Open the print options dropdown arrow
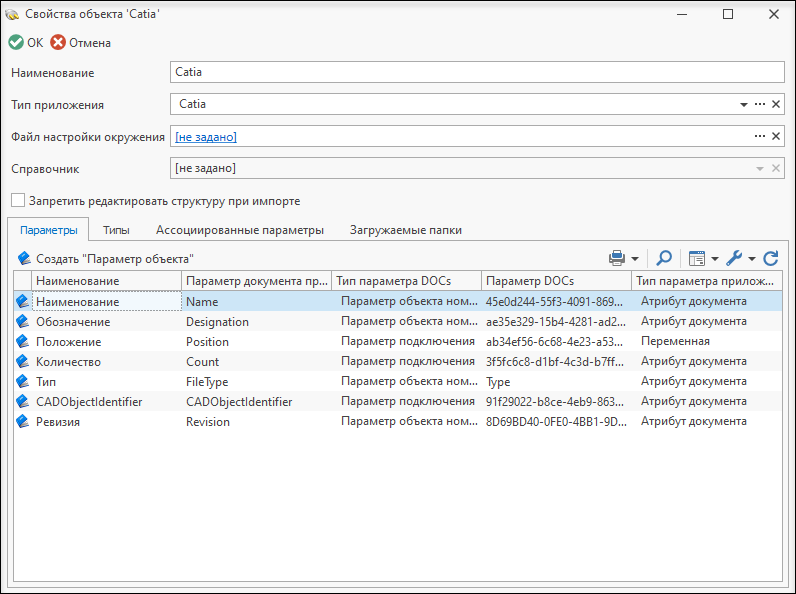This screenshot has width=796, height=594. click(635, 259)
